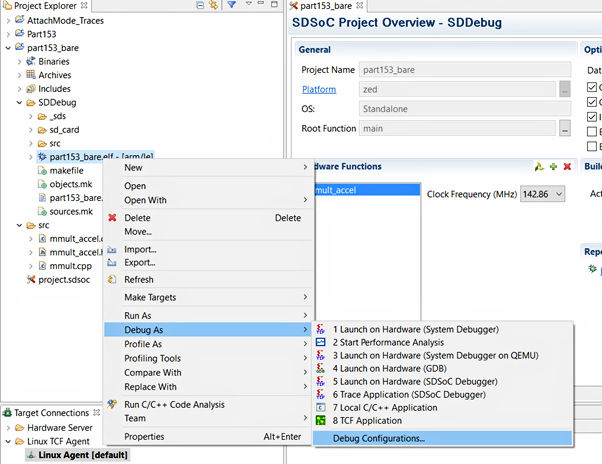Click browse button next to zed platform
Viewport: 602px width, 464px height.
[564, 89]
